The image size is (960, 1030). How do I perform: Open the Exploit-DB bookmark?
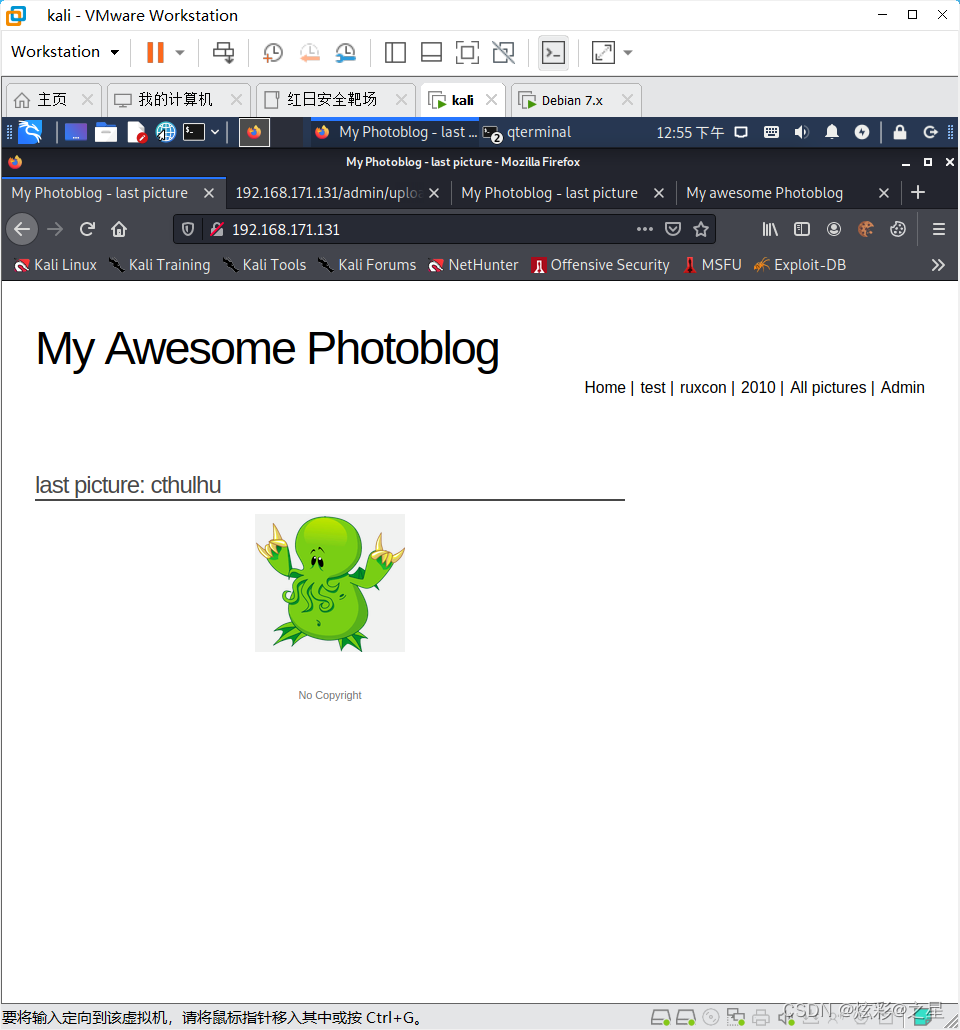coord(800,265)
